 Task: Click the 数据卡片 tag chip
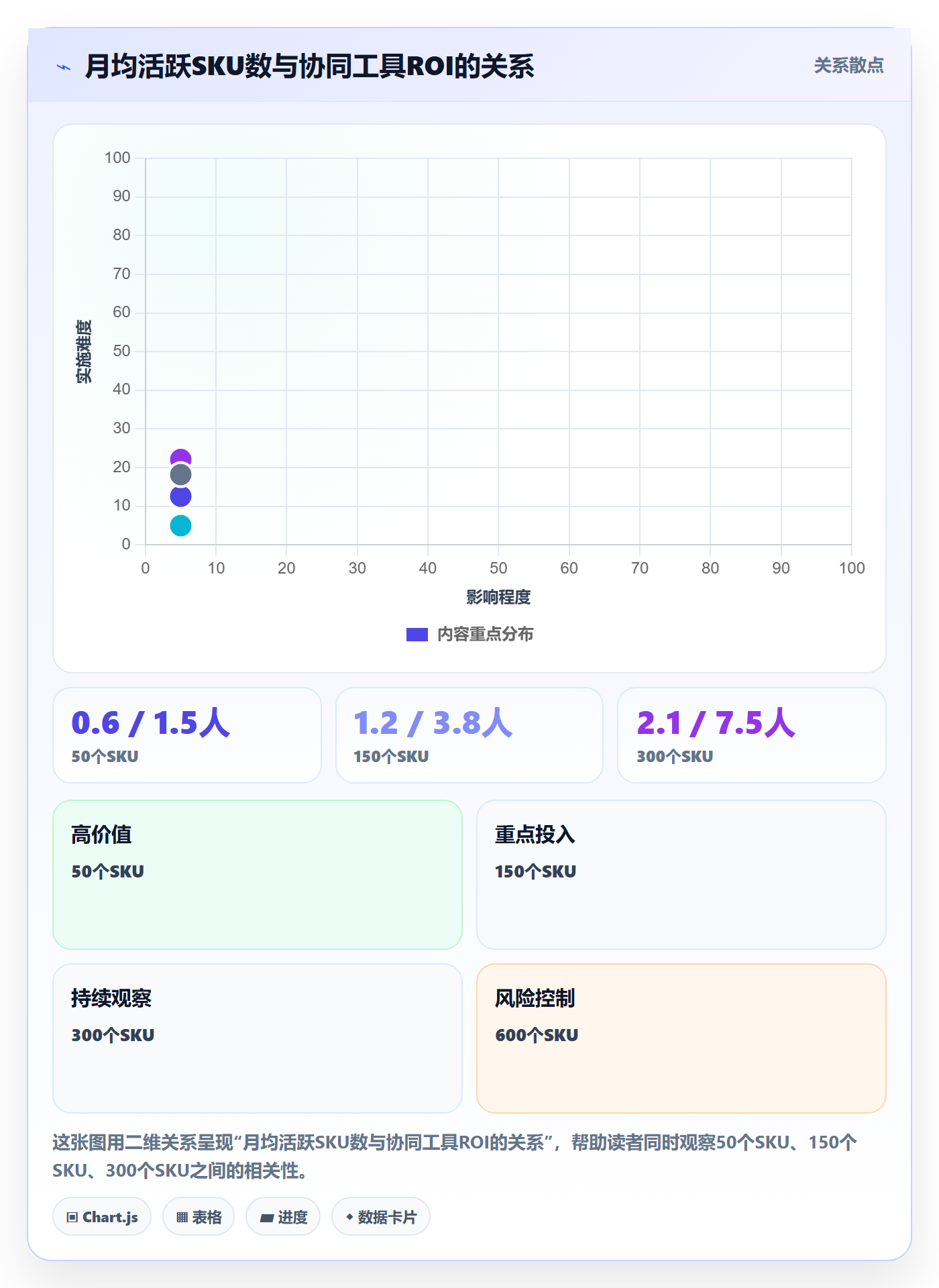[x=381, y=1216]
